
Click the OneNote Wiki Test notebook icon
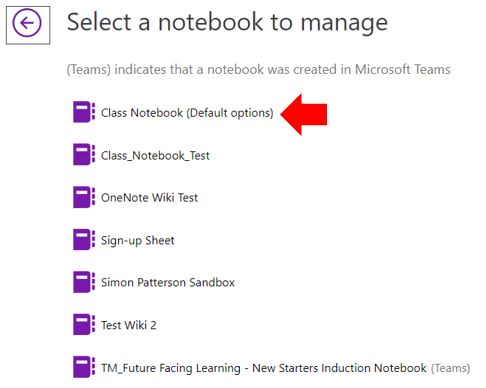(x=84, y=197)
